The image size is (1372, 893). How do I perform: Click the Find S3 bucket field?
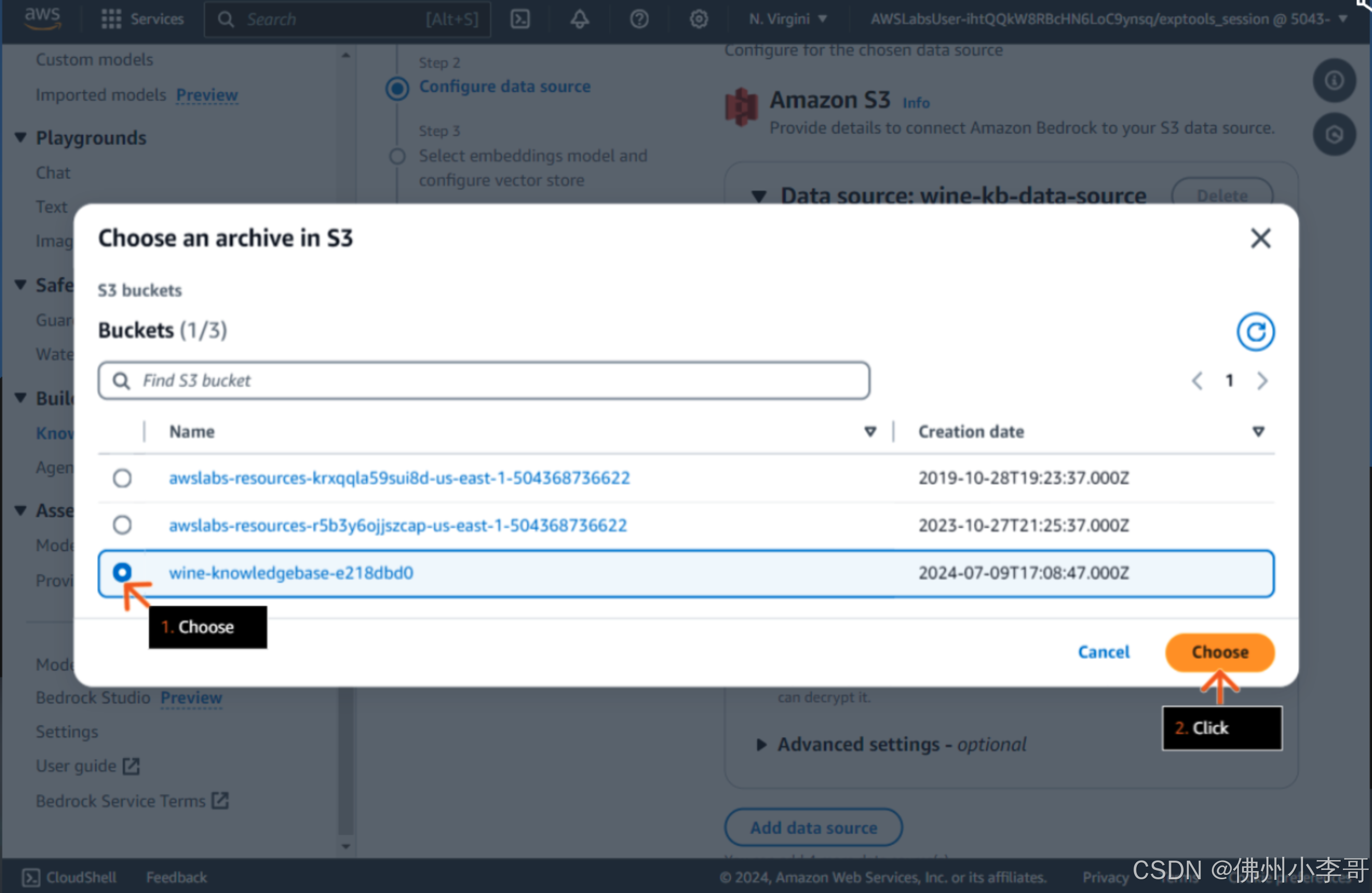[x=484, y=381]
